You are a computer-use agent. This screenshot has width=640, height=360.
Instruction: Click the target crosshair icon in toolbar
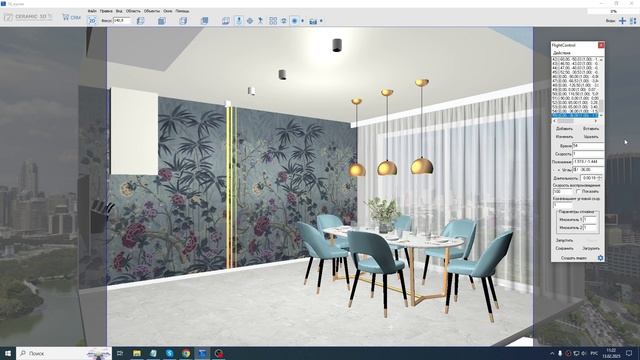point(250,21)
